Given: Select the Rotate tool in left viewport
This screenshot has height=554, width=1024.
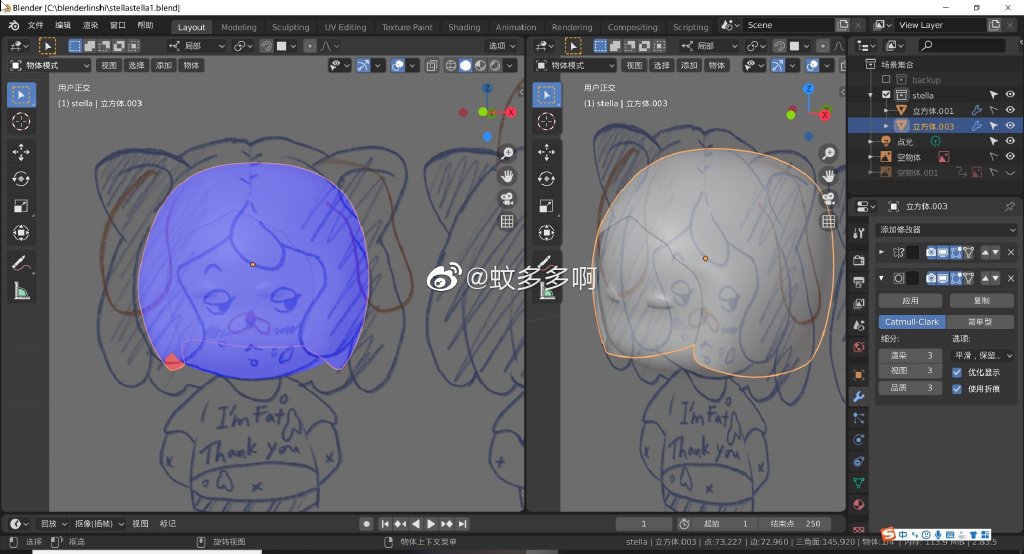Looking at the screenshot, I should click(x=21, y=179).
